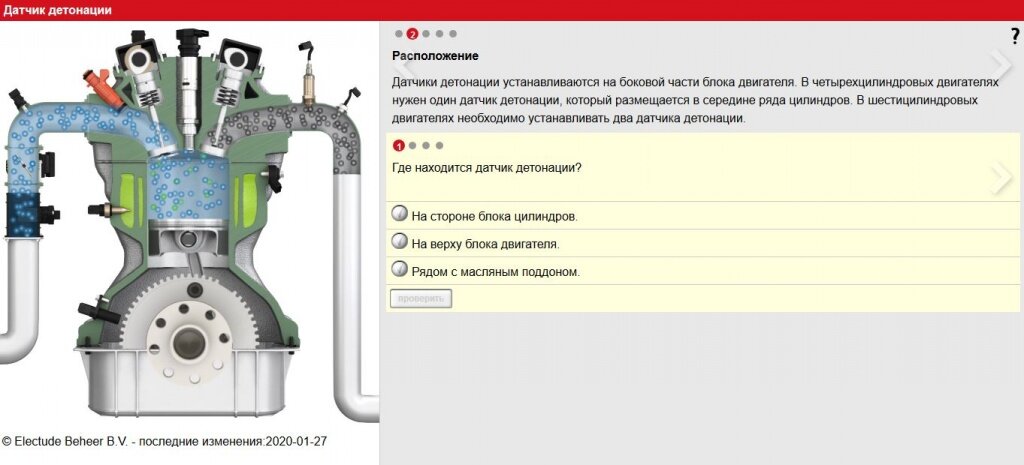This screenshot has height=465, width=1024.
Task: Click the crankshaft position sensor near flywheel
Action: [98, 310]
